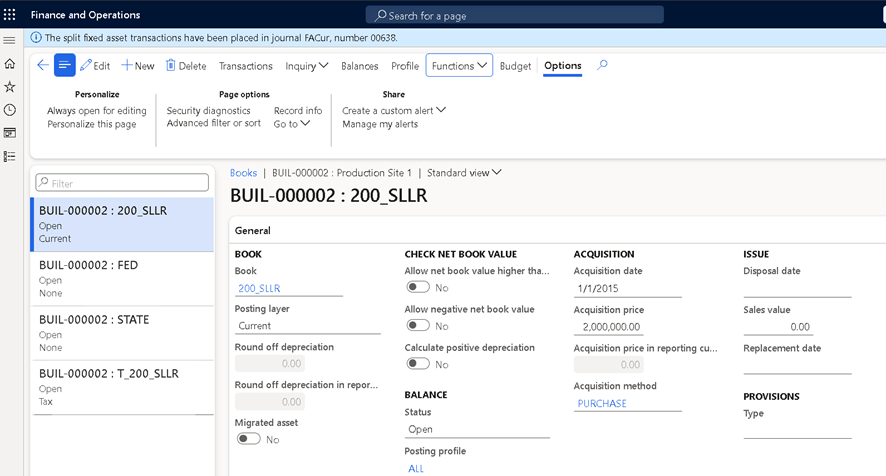Image resolution: width=886 pixels, height=476 pixels.
Task: Toggle Allow negative net book value
Action: (x=417, y=326)
